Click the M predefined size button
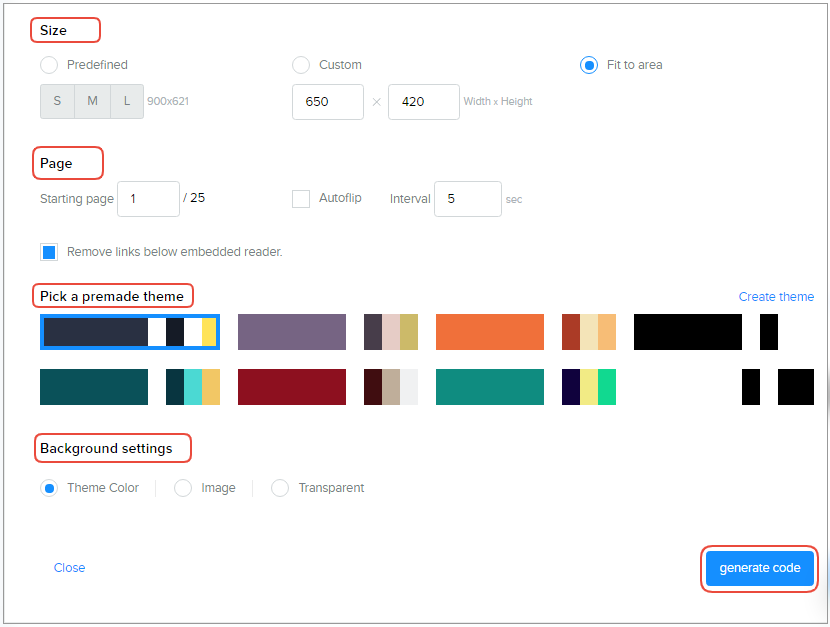The image size is (830, 627). [92, 101]
